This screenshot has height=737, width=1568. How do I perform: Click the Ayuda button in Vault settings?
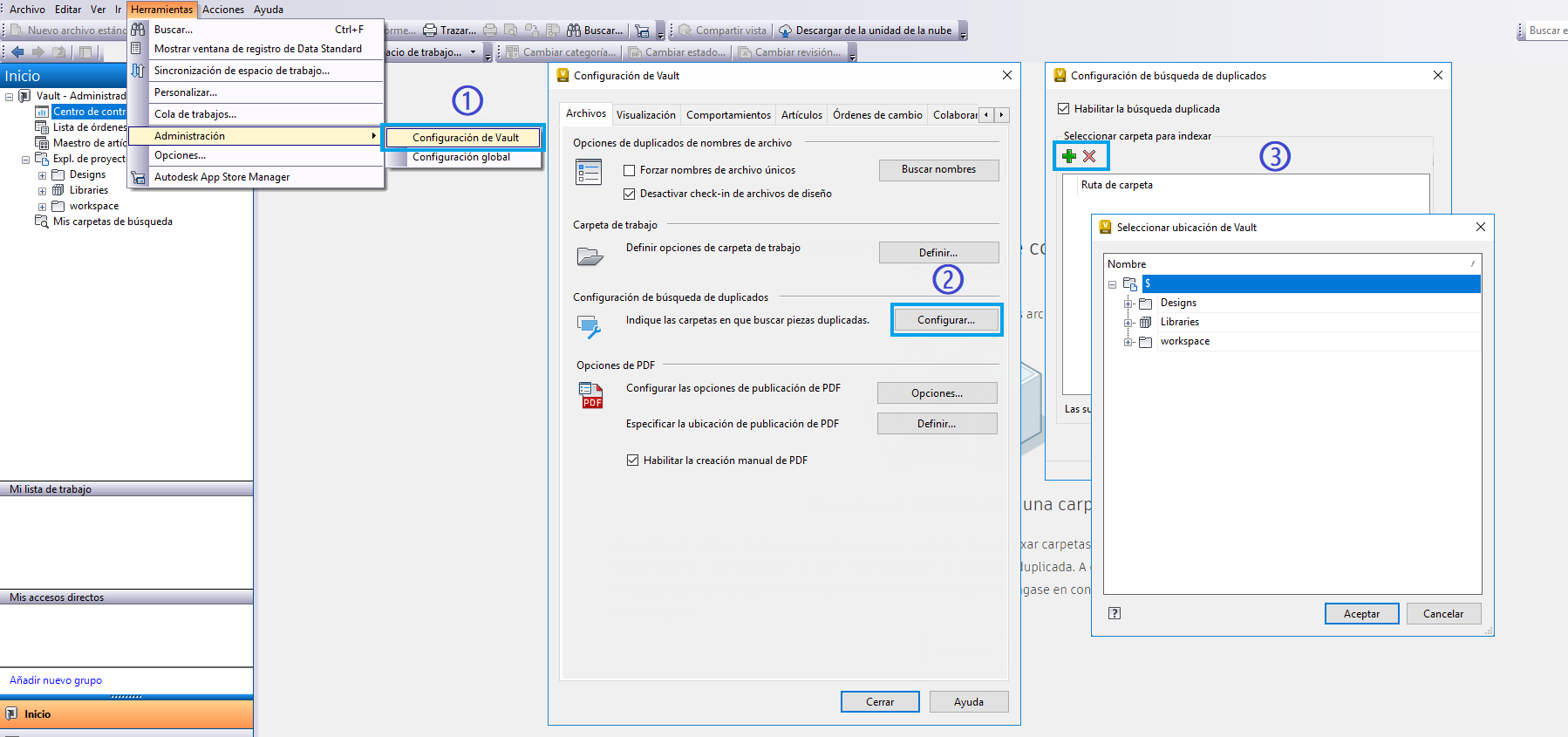969,701
